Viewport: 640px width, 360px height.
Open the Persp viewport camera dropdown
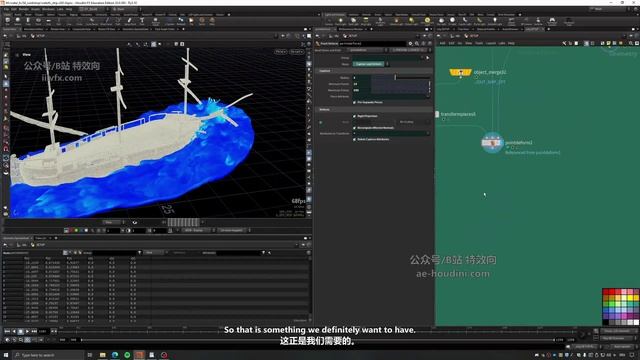pos(281,52)
